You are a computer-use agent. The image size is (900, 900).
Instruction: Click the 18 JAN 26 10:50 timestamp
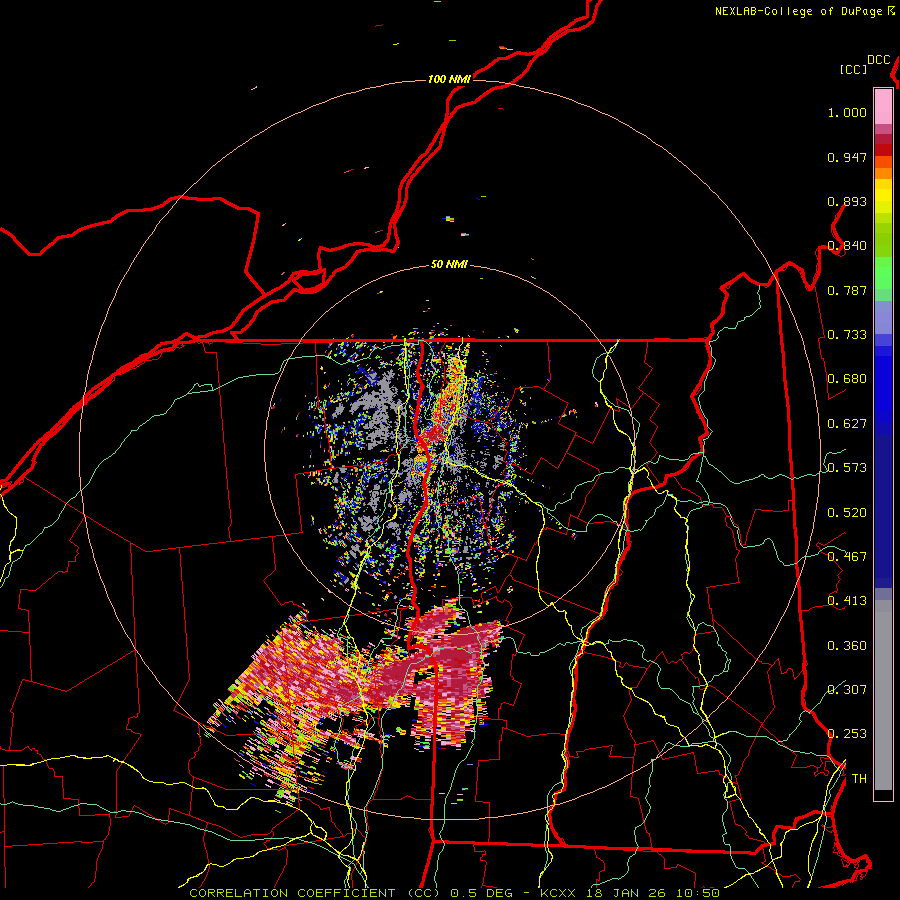click(652, 893)
